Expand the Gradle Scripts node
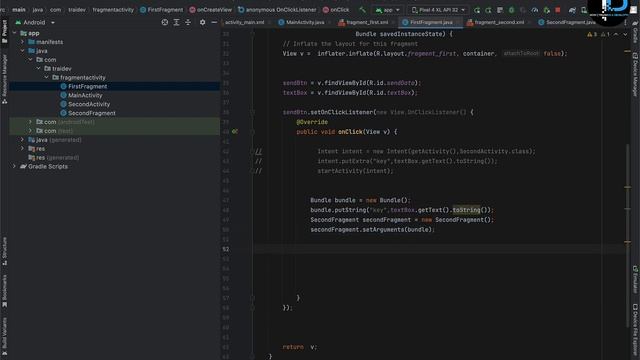The image size is (640, 360). coord(14,166)
